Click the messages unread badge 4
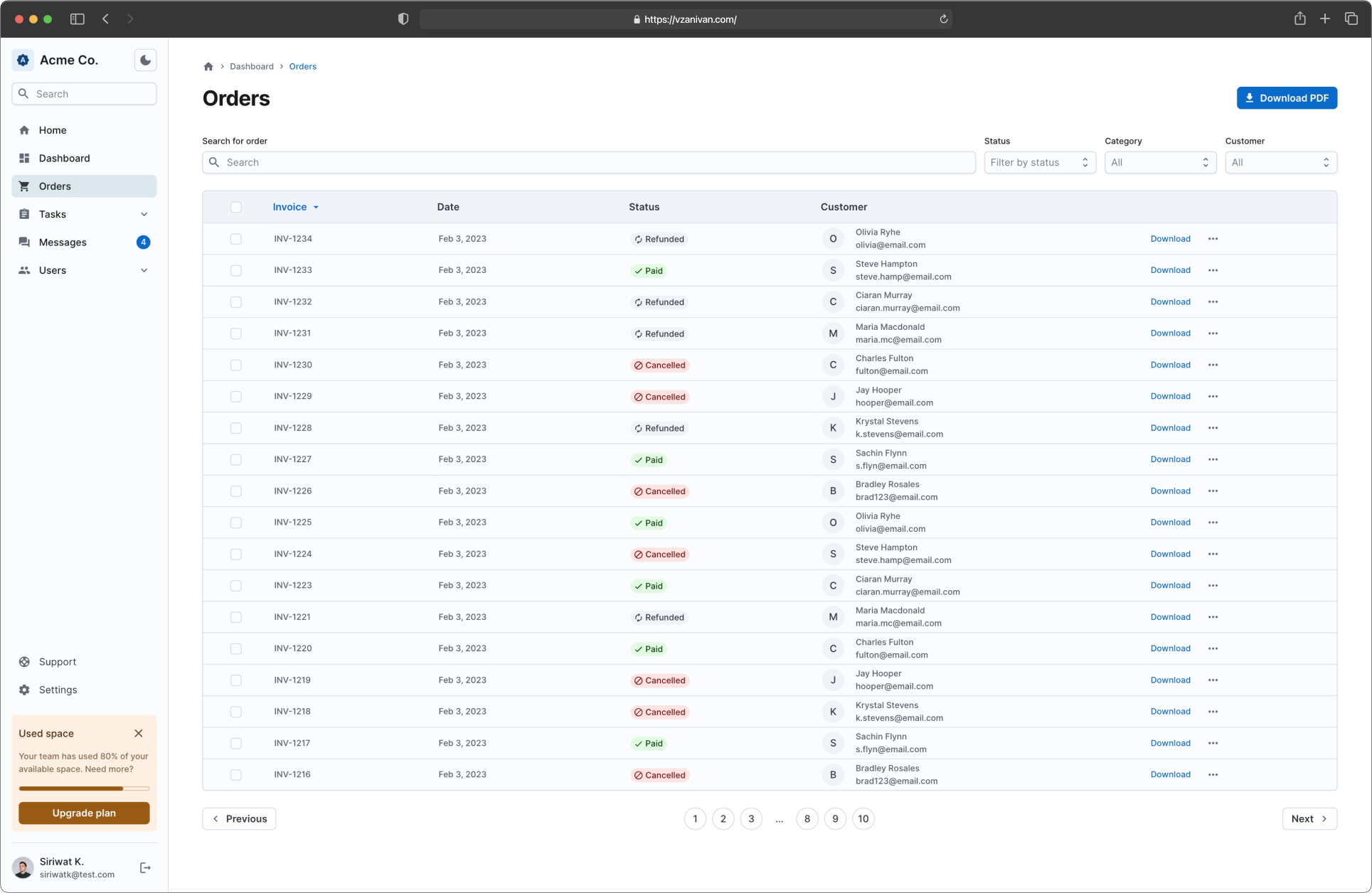The height and width of the screenshot is (893, 1372). [143, 242]
